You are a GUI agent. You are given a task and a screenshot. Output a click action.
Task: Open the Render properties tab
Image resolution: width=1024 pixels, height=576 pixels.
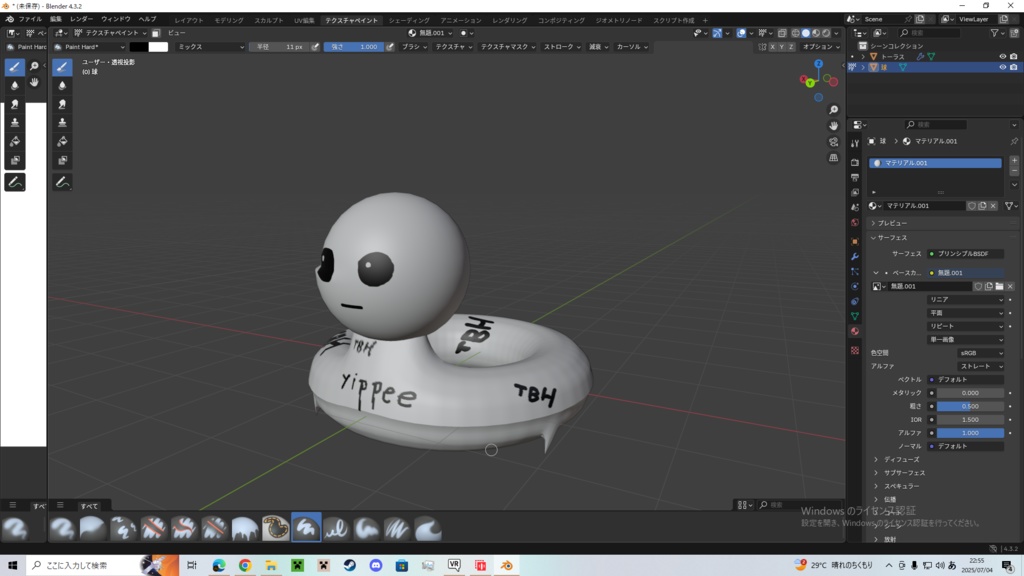(855, 161)
